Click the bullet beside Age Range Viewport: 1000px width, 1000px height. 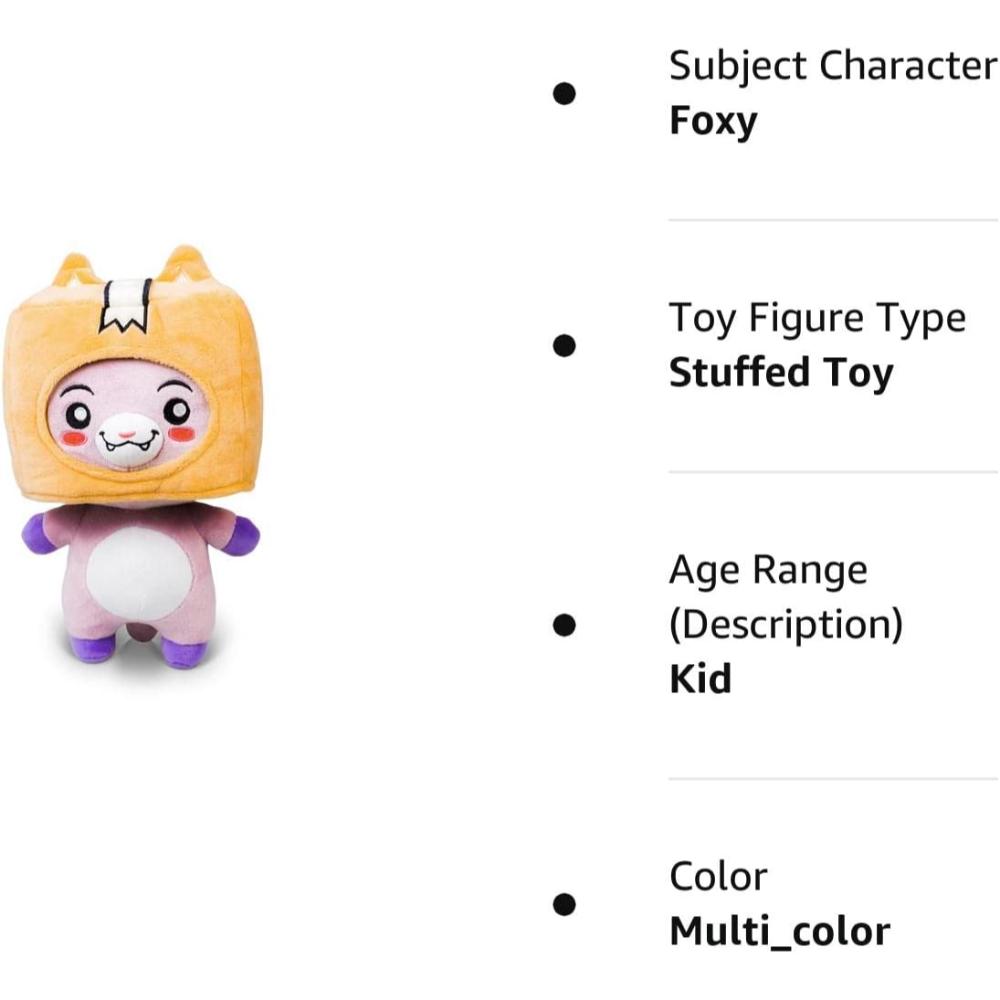(564, 625)
